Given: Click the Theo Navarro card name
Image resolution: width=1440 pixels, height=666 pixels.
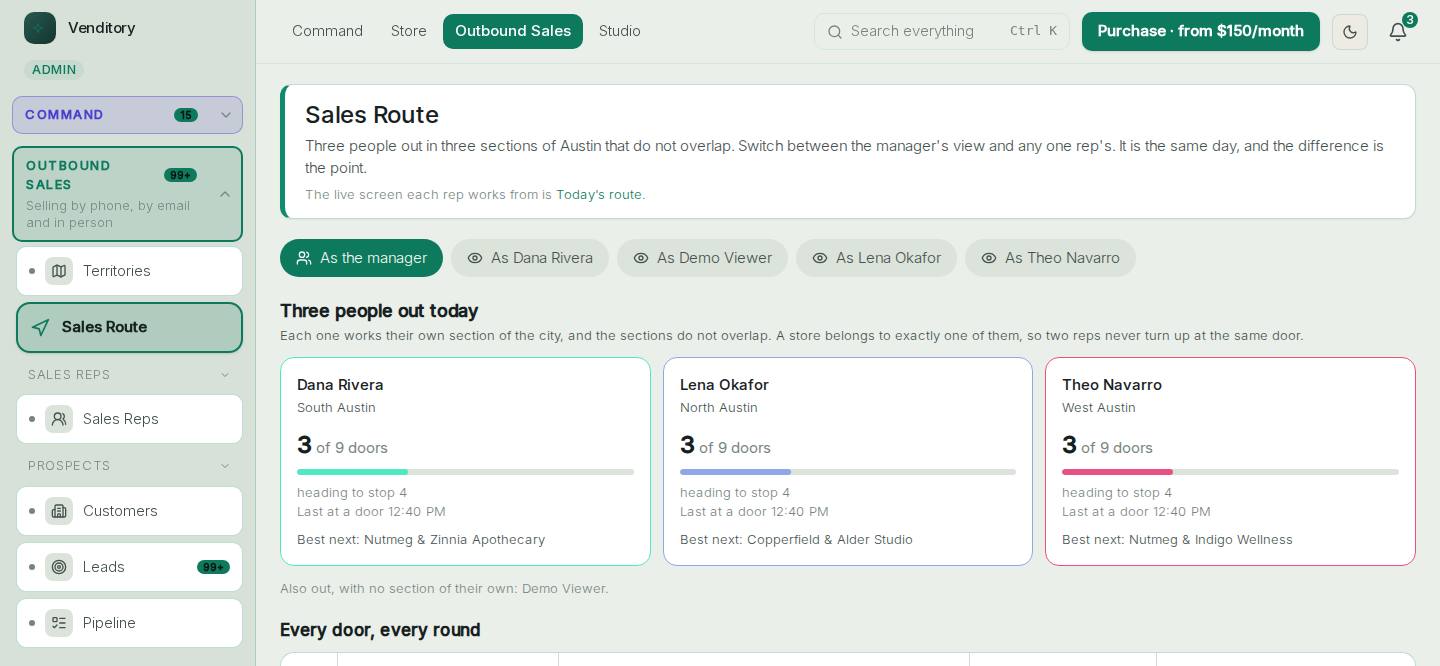Looking at the screenshot, I should pyautogui.click(x=1112, y=385).
